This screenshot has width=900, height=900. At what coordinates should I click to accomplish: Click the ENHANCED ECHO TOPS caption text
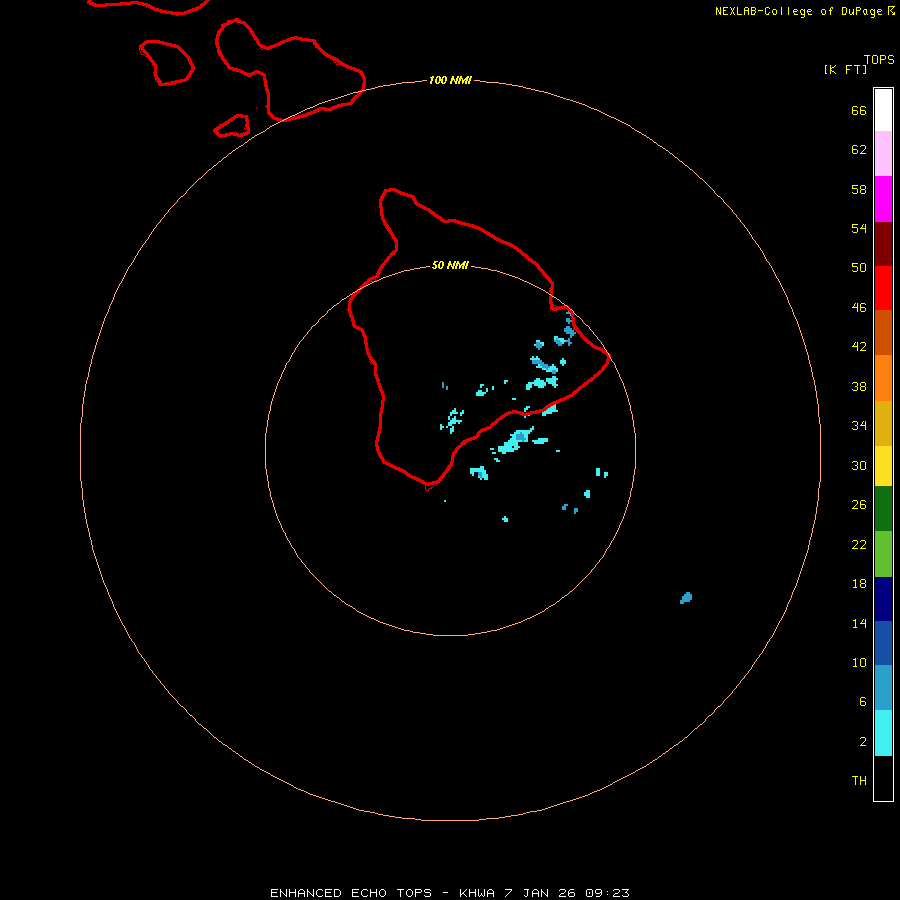351,893
